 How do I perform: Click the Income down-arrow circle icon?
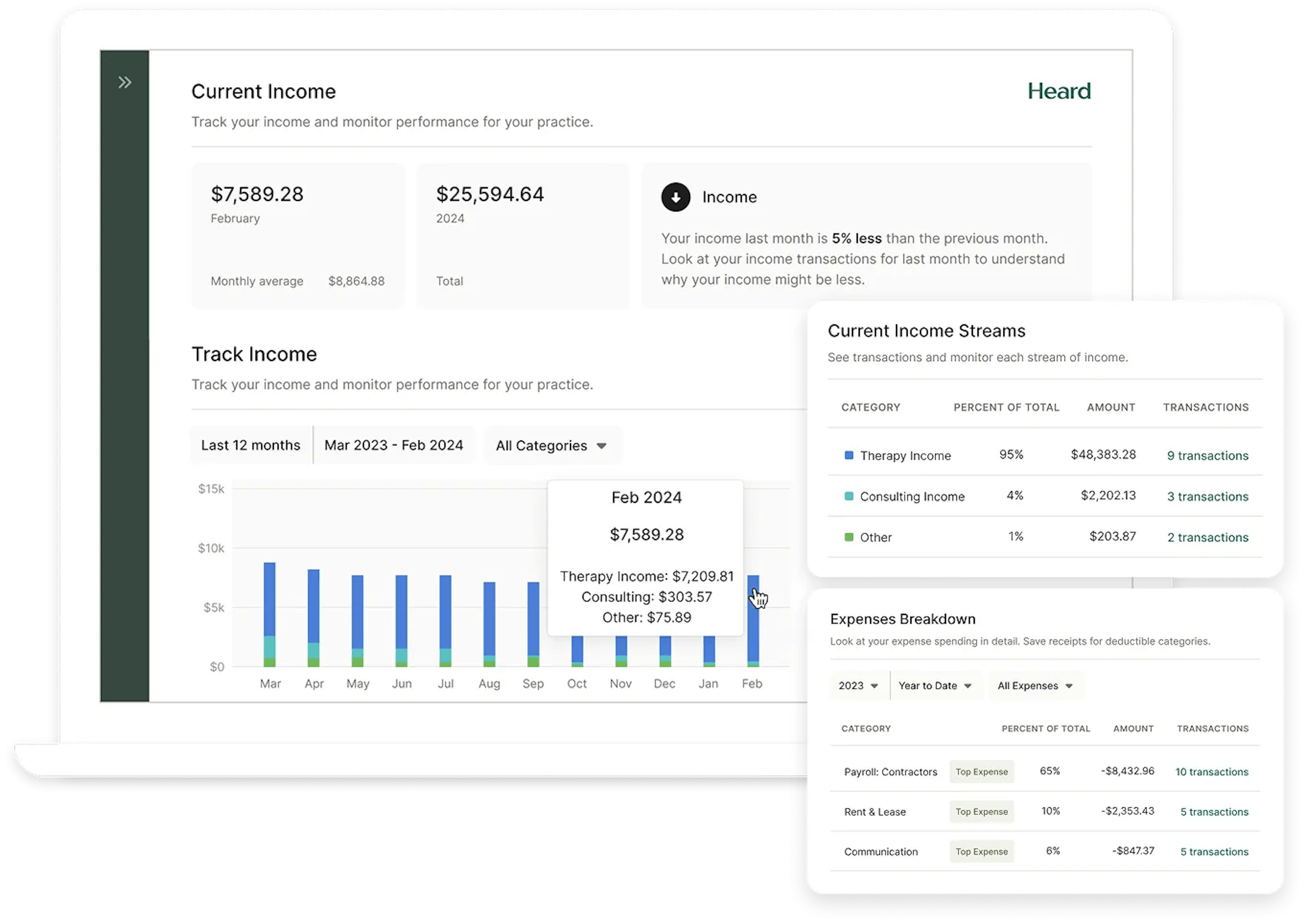point(675,197)
